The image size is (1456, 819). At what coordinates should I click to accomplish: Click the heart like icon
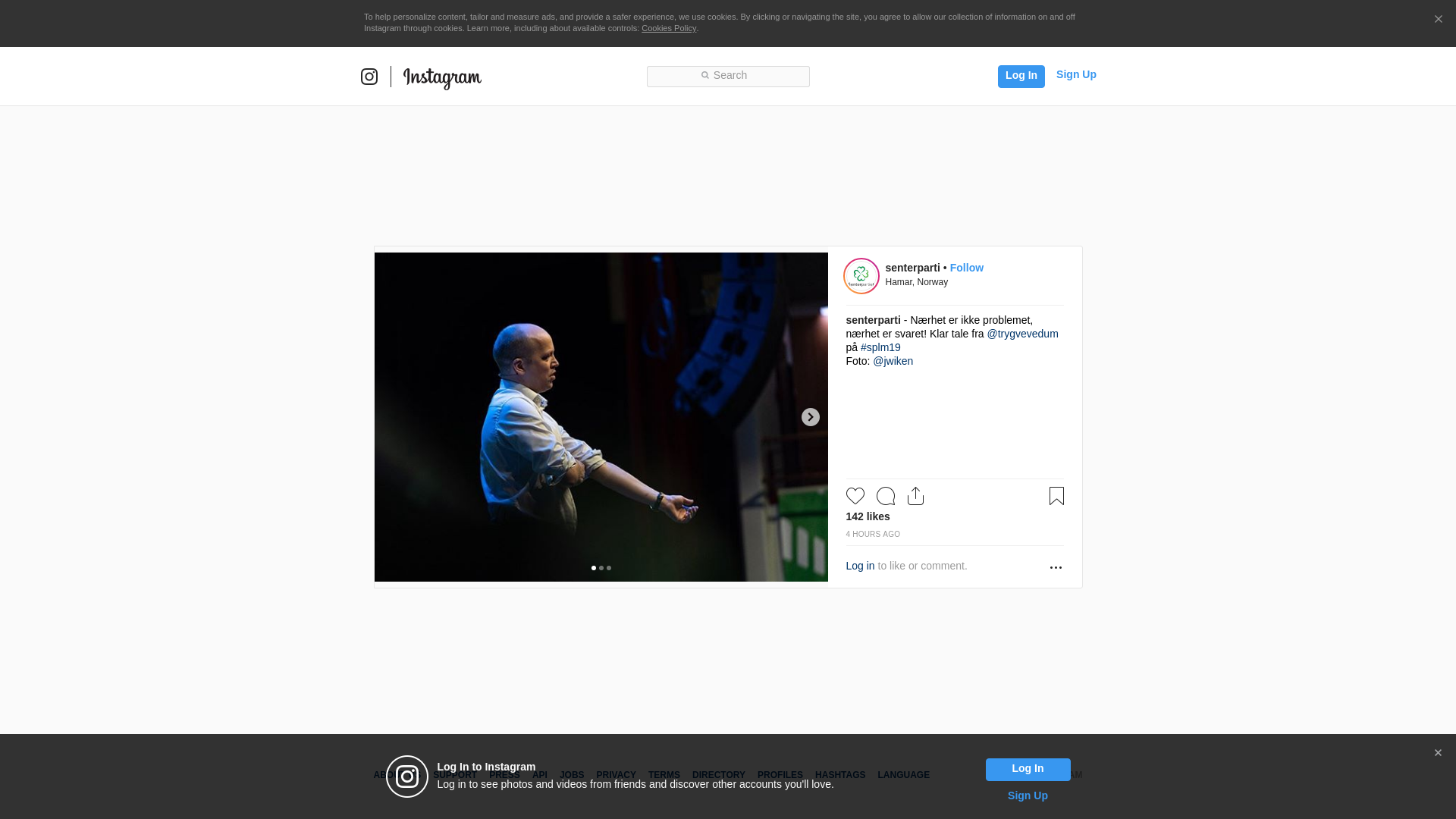[855, 496]
